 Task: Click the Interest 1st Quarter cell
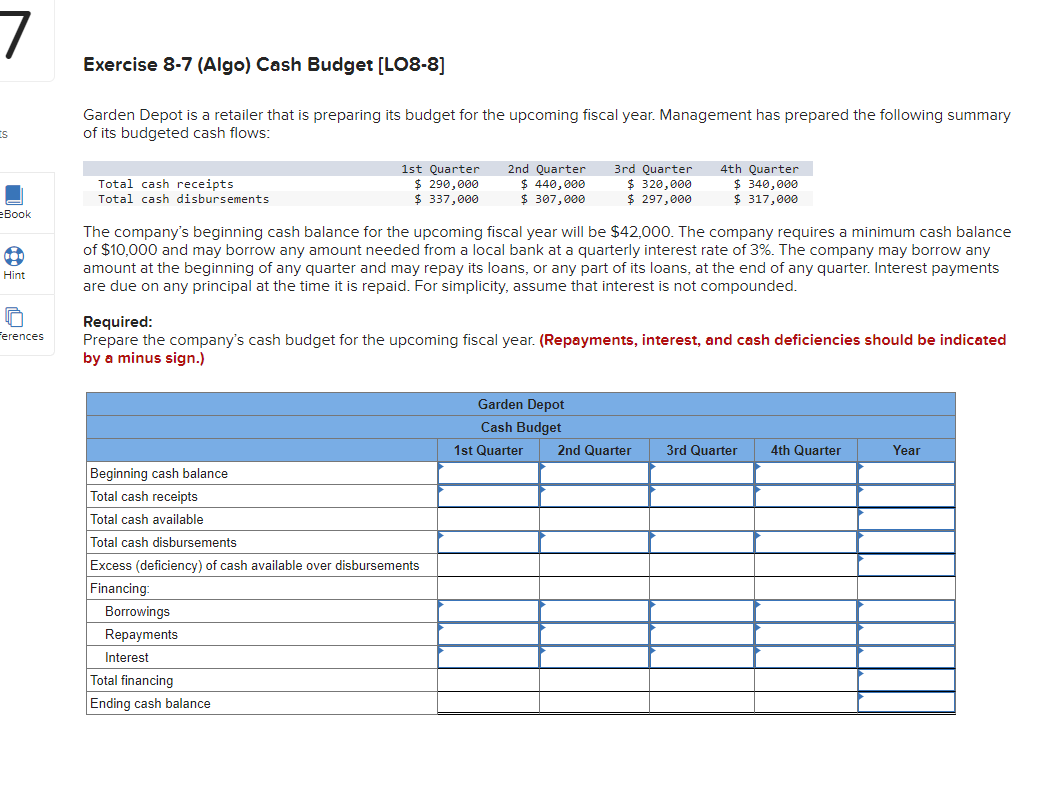click(488, 657)
